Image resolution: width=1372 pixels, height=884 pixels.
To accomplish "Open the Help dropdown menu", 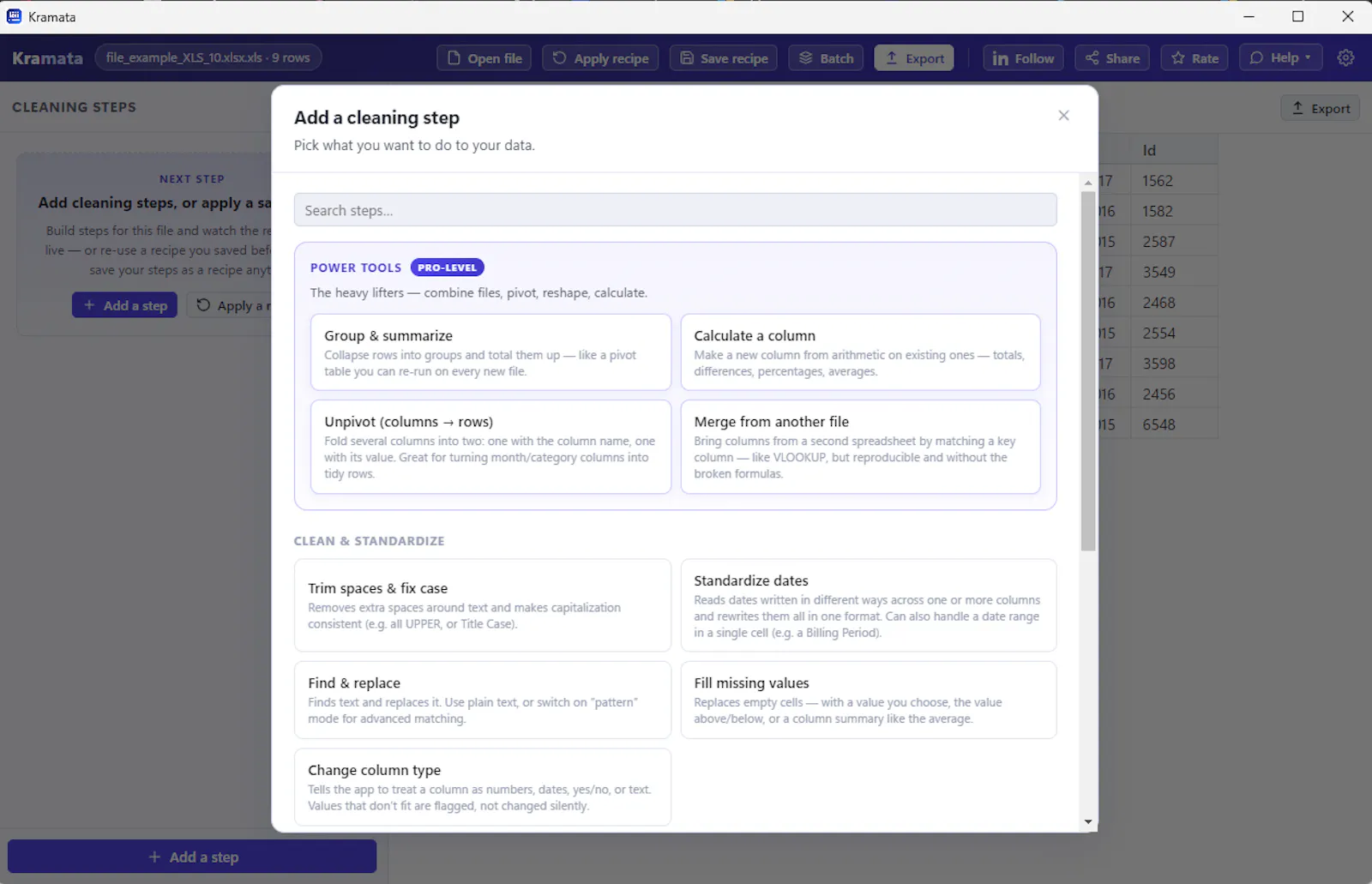I will (1280, 57).
